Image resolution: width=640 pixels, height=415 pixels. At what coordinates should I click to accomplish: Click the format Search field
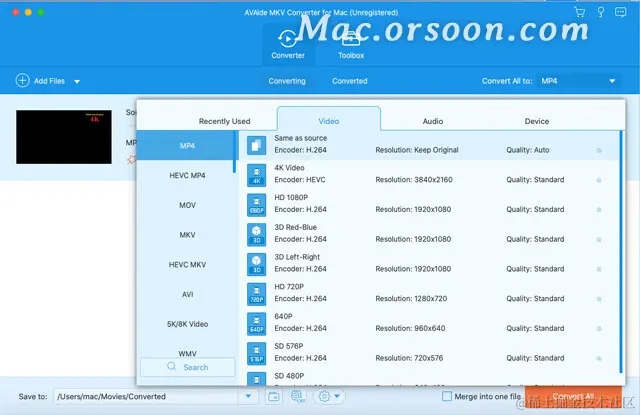(188, 367)
